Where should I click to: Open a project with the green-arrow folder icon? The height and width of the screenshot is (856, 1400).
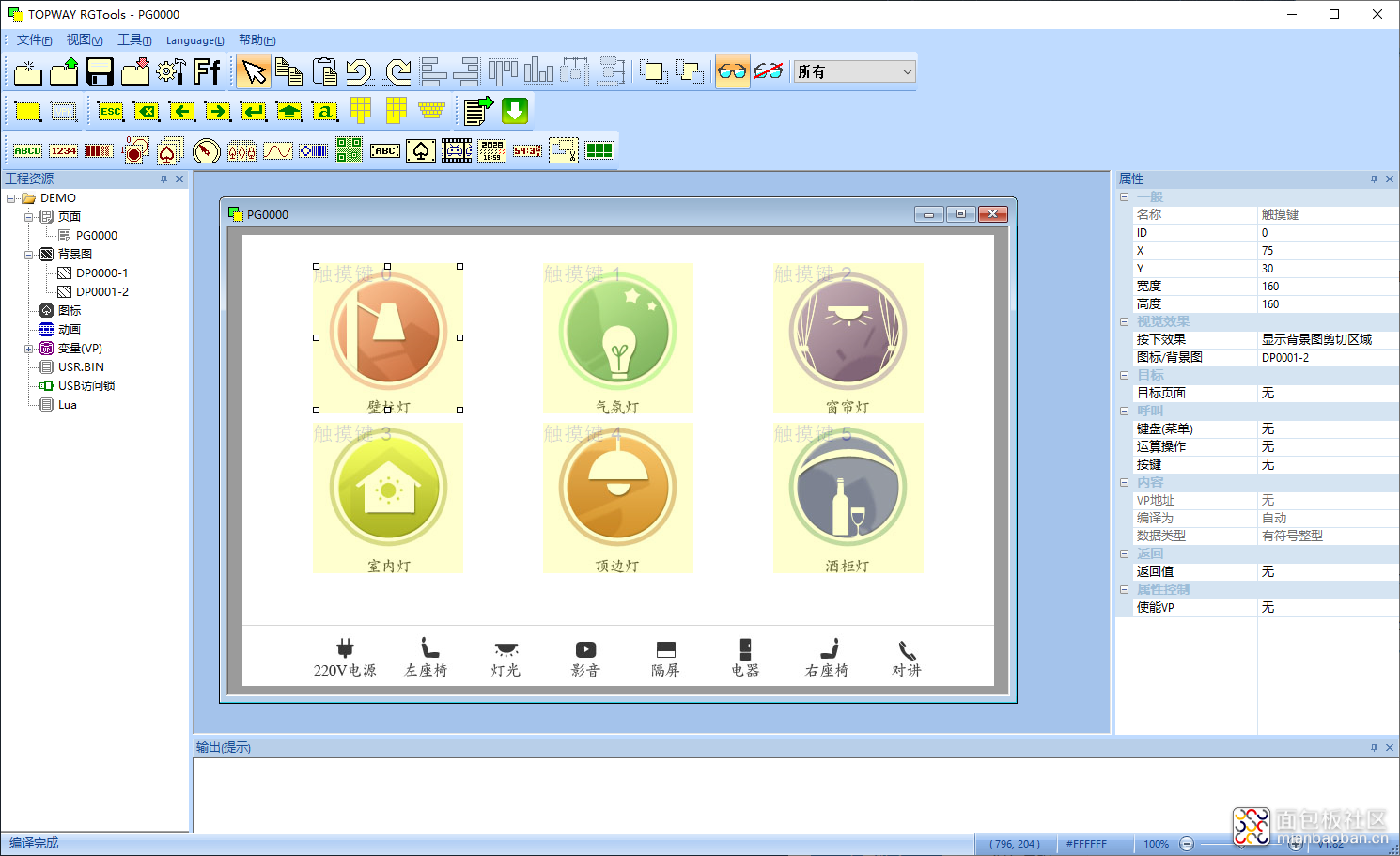64,71
